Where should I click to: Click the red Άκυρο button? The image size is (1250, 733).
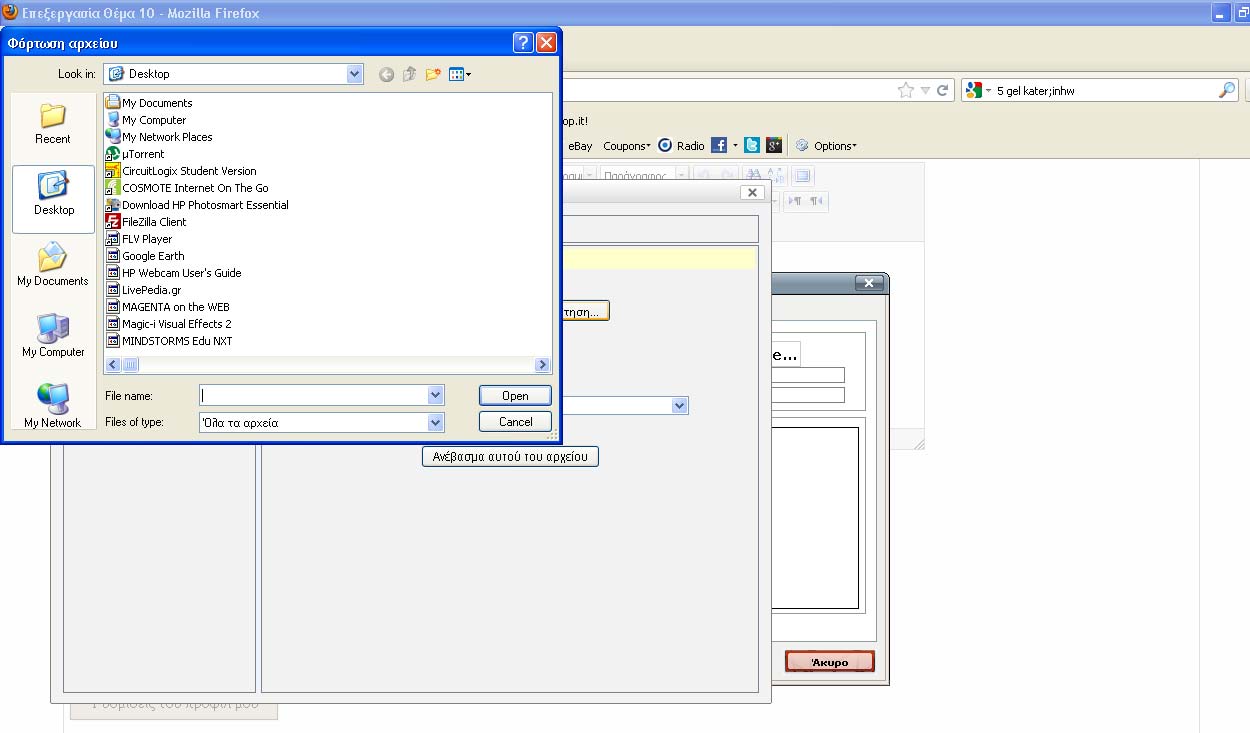pyautogui.click(x=830, y=662)
